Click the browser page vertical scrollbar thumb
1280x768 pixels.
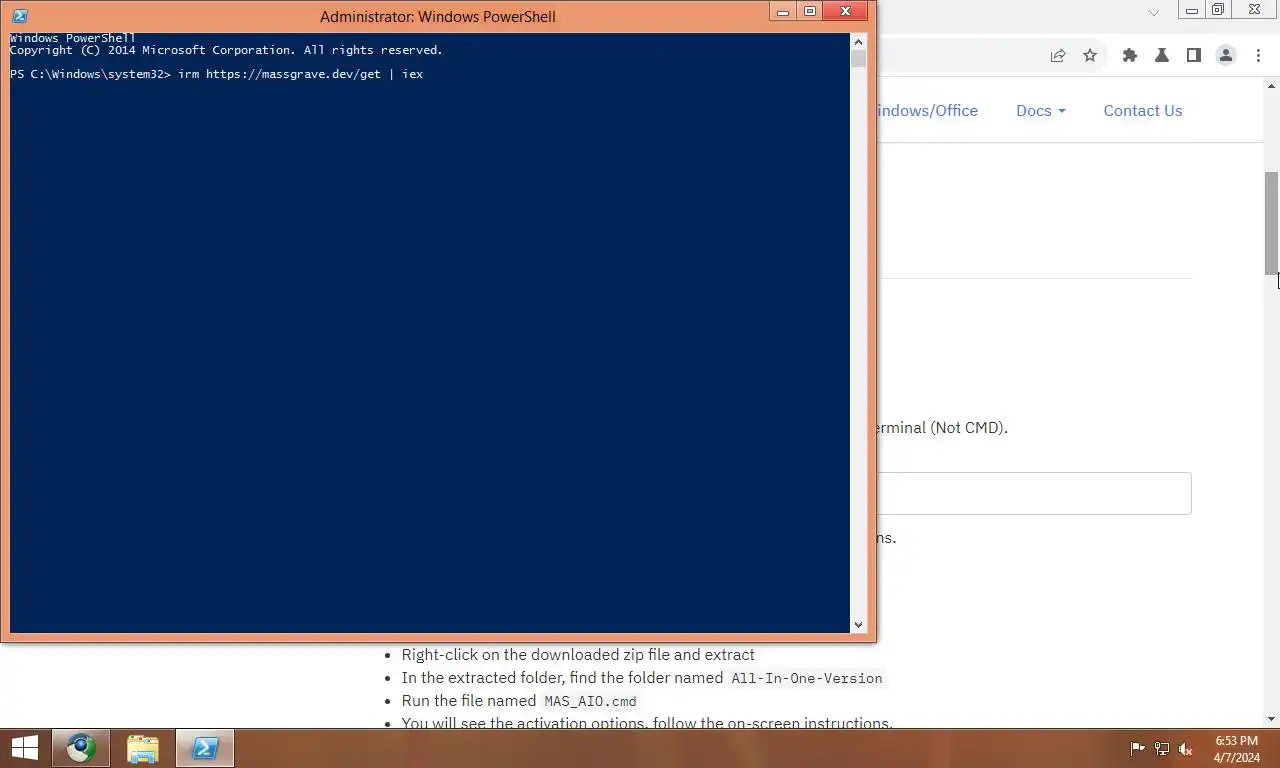(1272, 222)
